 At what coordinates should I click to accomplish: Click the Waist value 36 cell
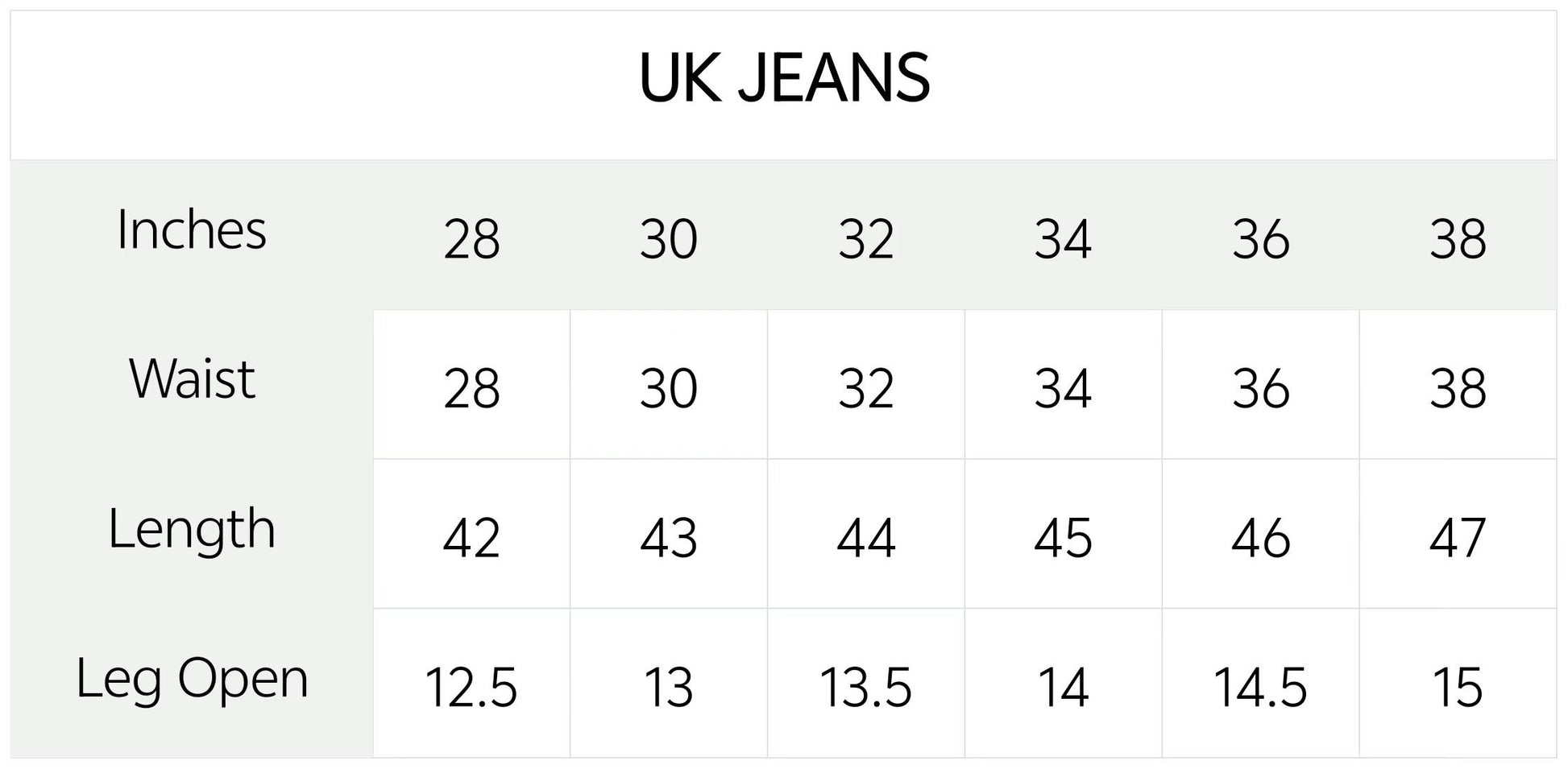[x=1260, y=388]
